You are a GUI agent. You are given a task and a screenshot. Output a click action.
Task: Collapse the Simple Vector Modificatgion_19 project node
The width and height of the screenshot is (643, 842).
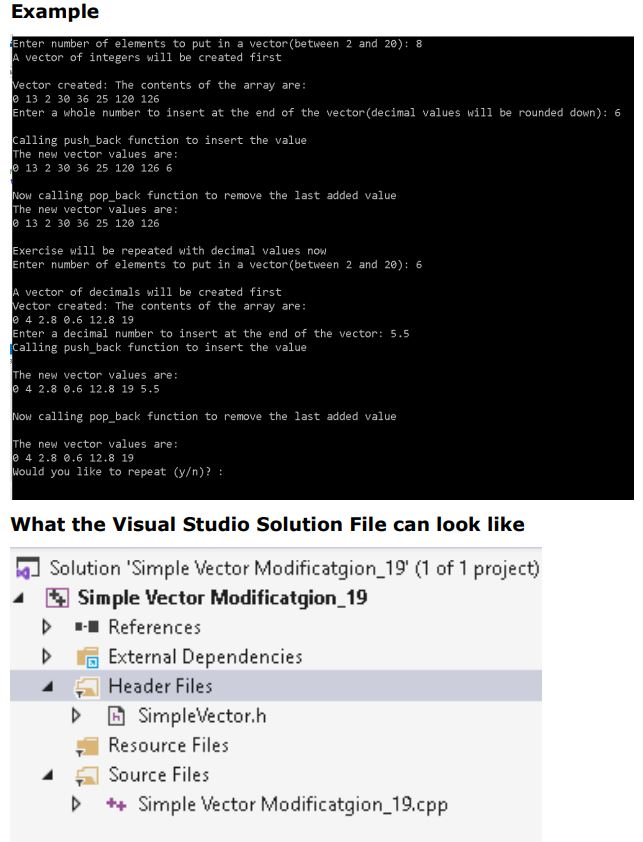click(17, 596)
